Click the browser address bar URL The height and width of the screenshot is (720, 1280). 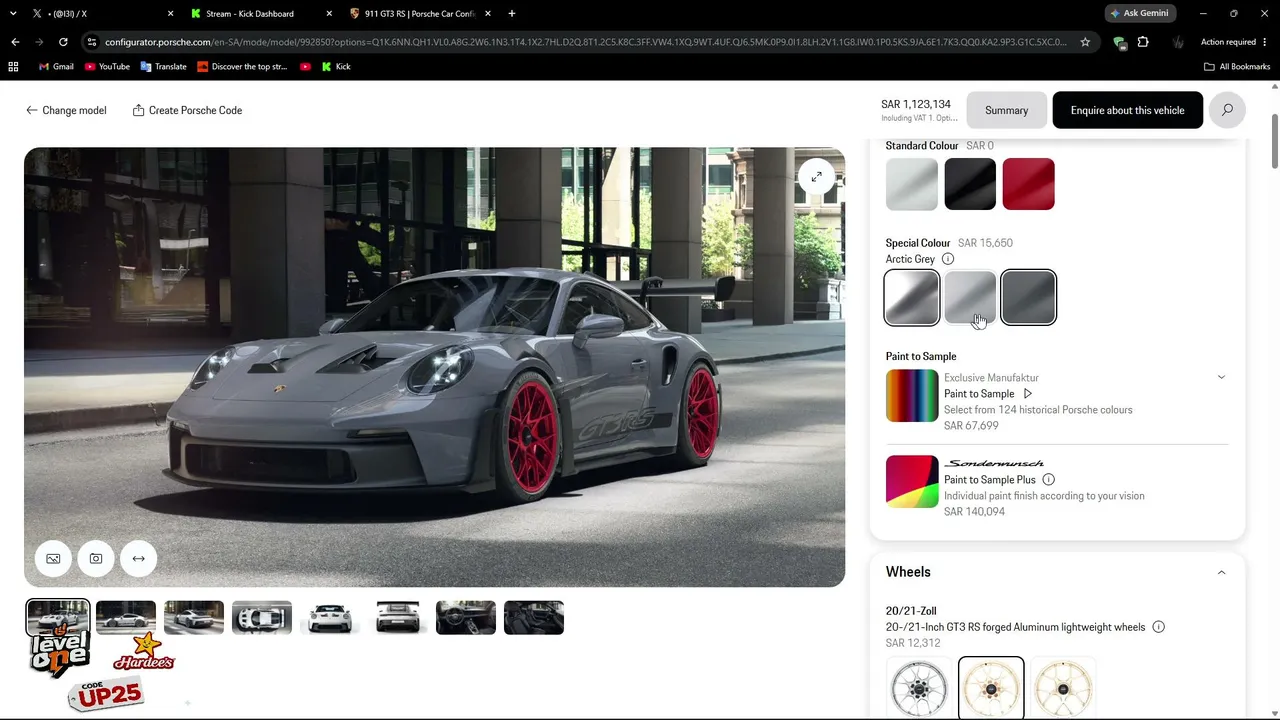585,42
